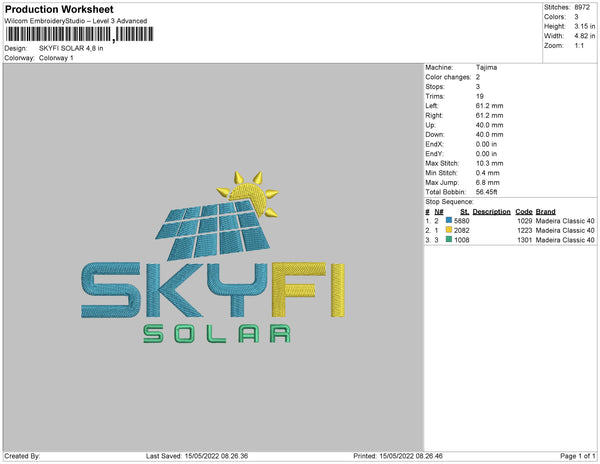The image size is (600, 464).
Task: Click the Brand column header
Action: [x=545, y=211]
